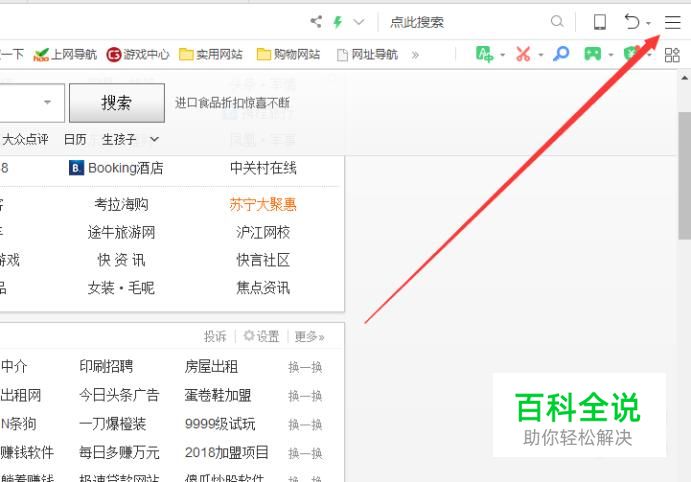Open the 快资讯 link
This screenshot has width=691, height=482.
click(121, 260)
